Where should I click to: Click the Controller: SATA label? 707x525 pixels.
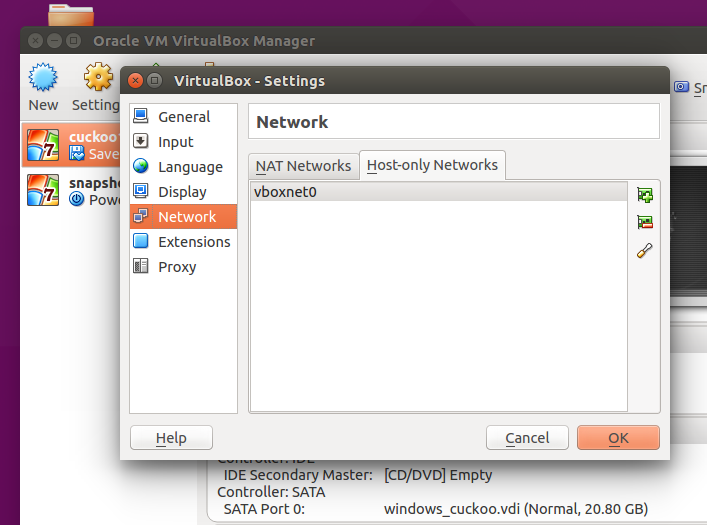pyautogui.click(x=271, y=492)
